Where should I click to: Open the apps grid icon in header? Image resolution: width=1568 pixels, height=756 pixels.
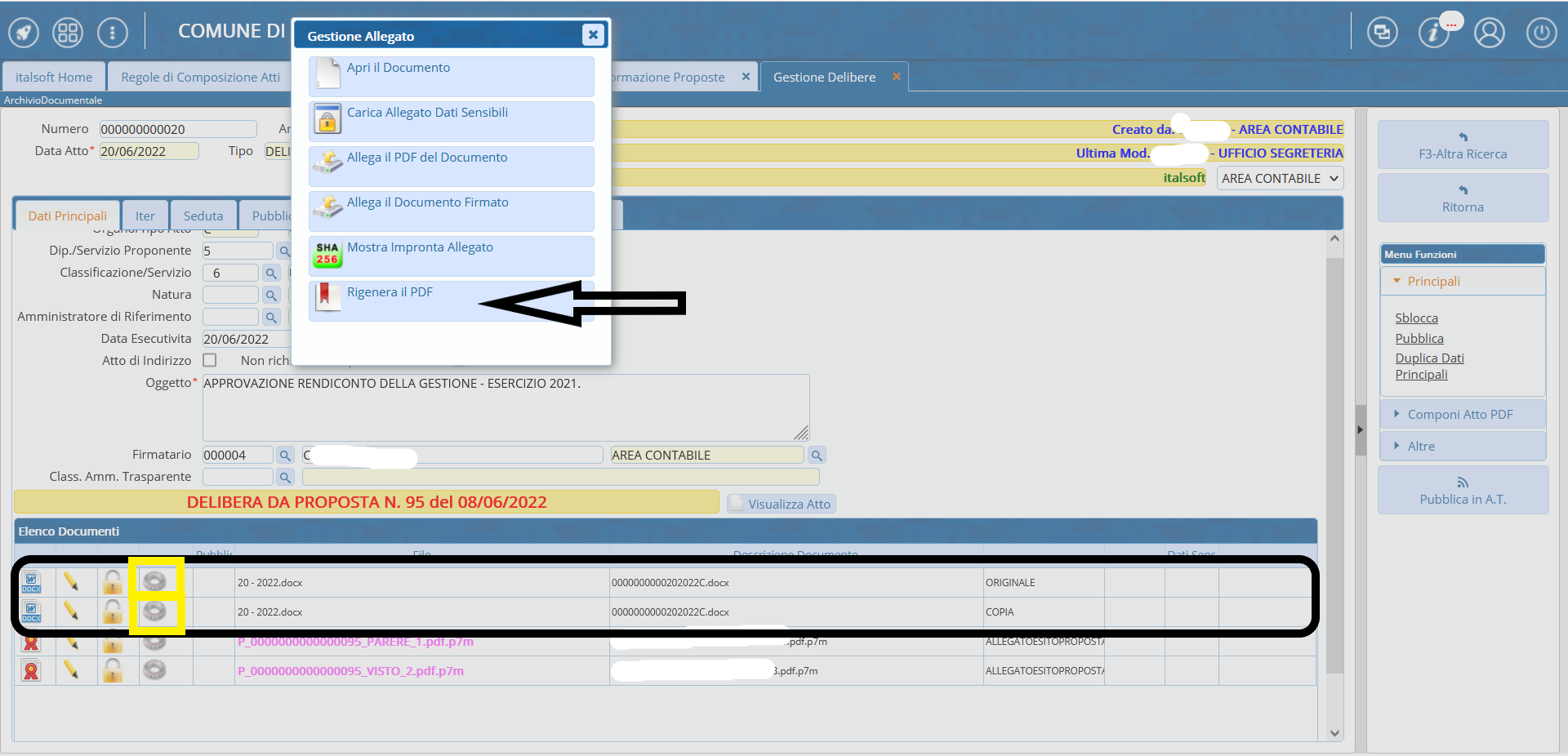[68, 33]
